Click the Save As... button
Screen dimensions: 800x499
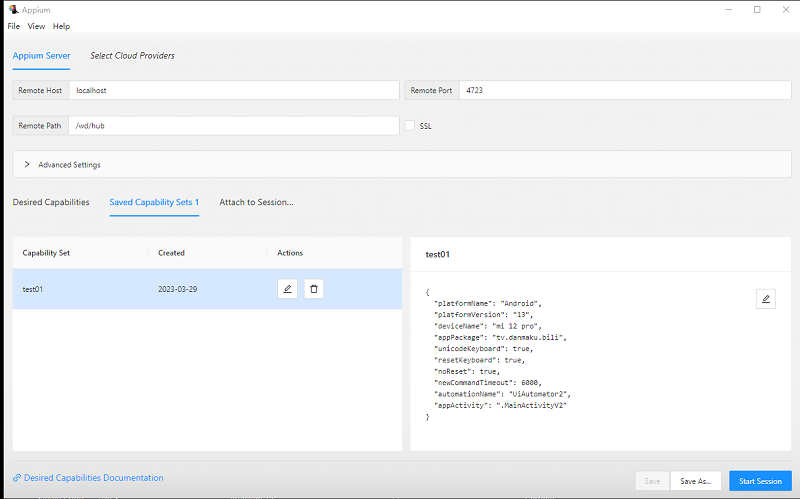[x=695, y=481]
